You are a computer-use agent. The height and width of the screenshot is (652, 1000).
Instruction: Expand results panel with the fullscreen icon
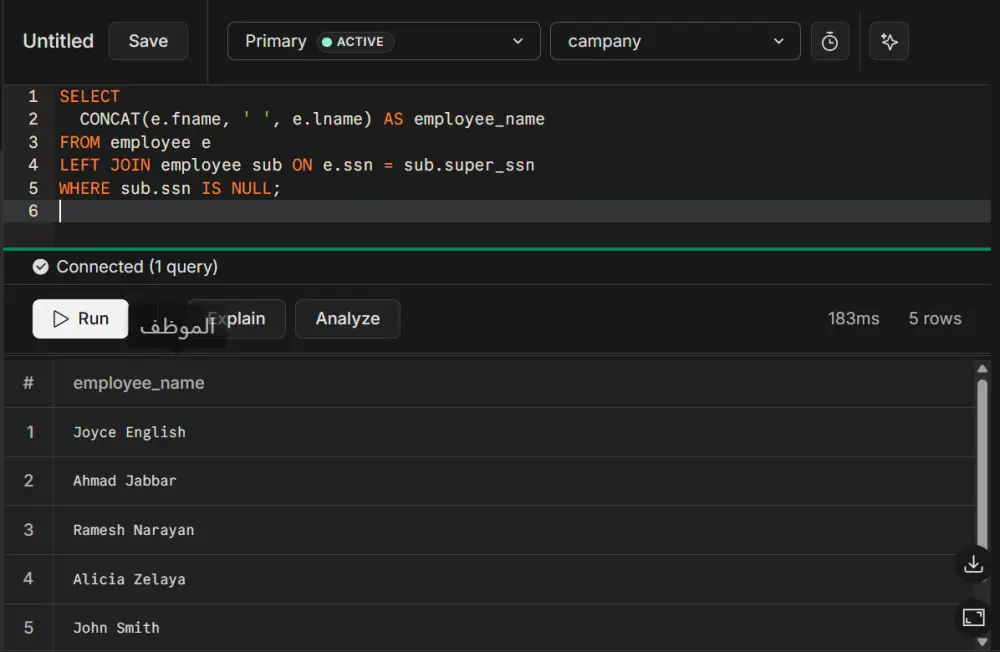pyautogui.click(x=973, y=617)
